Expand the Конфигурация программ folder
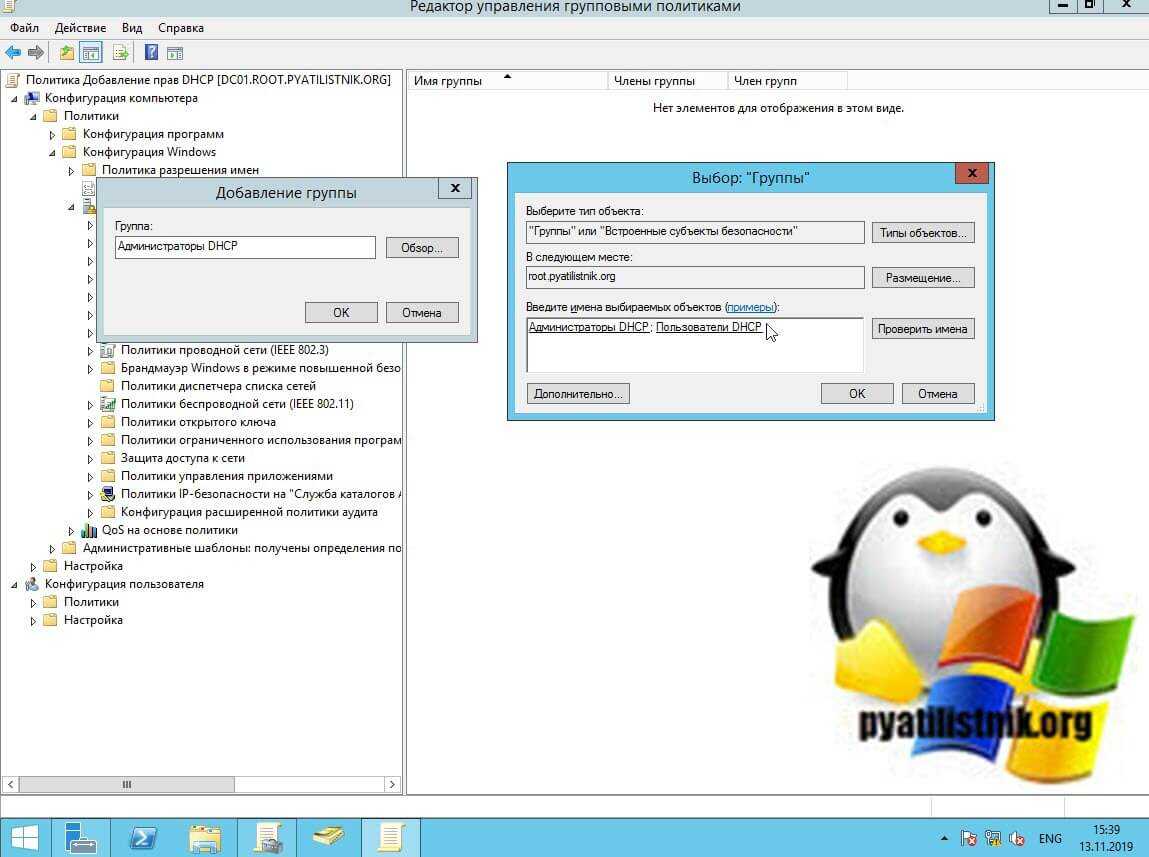The width and height of the screenshot is (1149, 857). (x=52, y=135)
